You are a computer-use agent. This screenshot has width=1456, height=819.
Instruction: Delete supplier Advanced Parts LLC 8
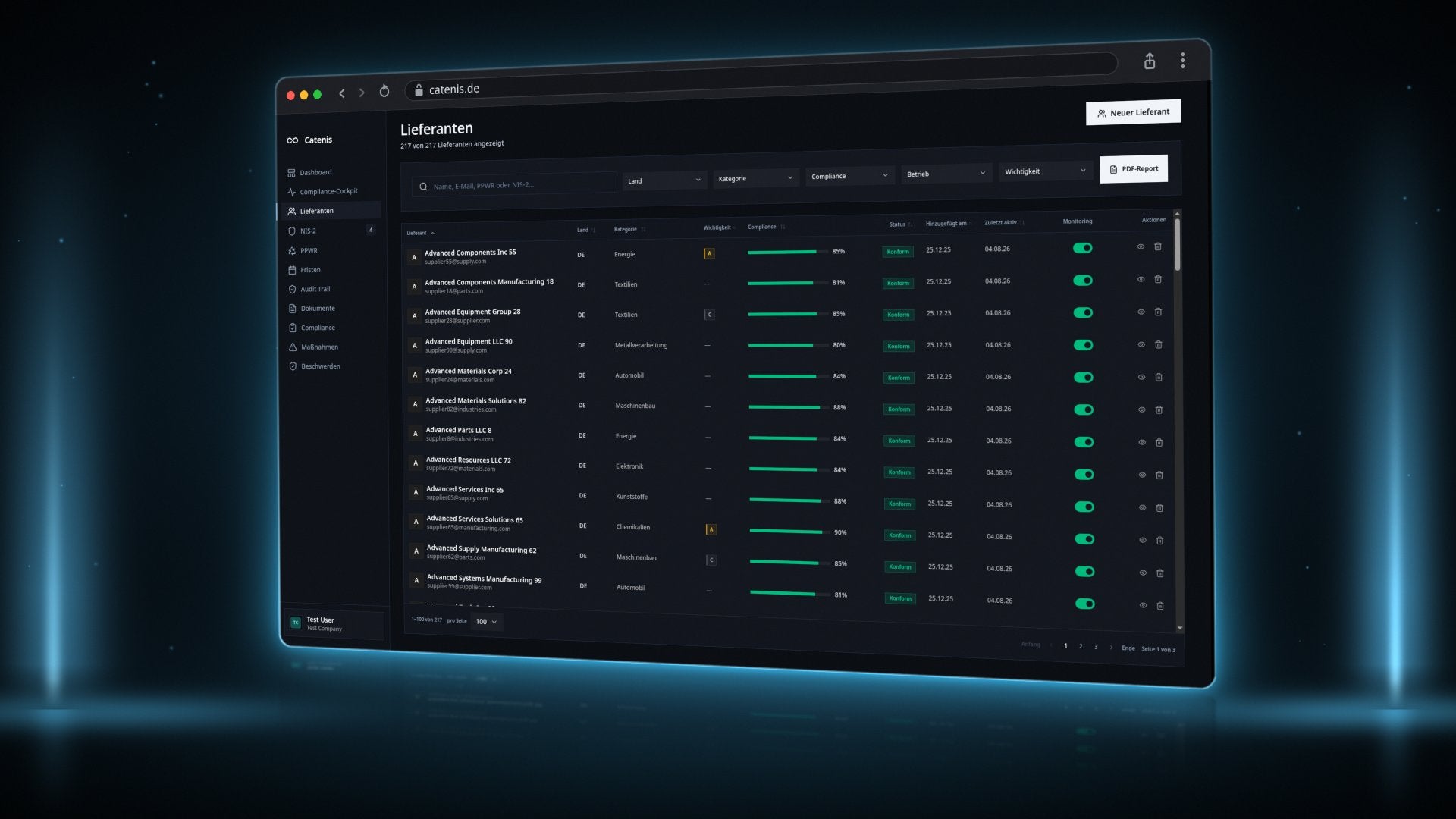pyautogui.click(x=1159, y=442)
